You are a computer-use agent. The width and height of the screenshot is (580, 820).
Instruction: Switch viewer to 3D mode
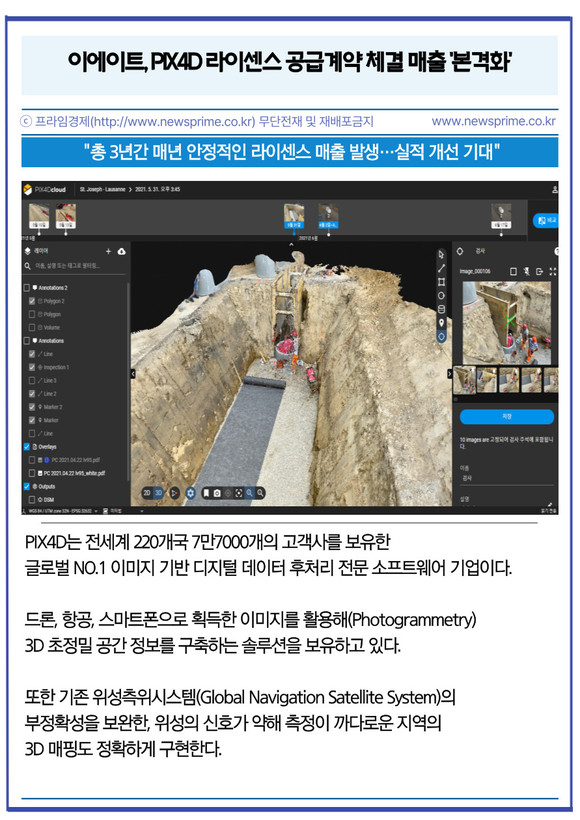click(158, 493)
